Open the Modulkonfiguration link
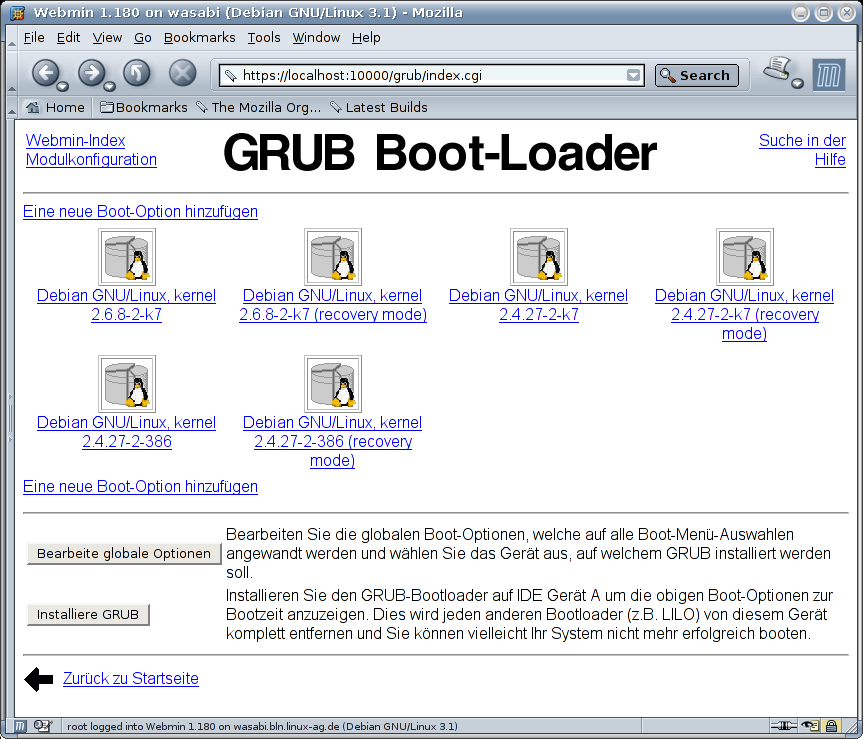This screenshot has width=863, height=739. tap(91, 160)
